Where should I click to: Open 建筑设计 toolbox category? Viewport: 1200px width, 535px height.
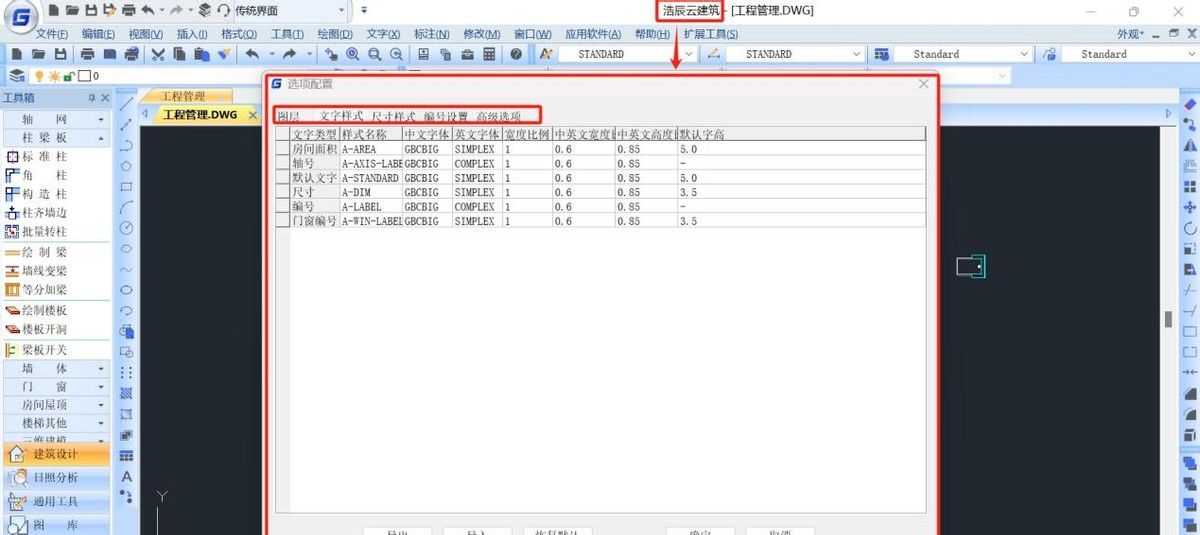point(55,454)
